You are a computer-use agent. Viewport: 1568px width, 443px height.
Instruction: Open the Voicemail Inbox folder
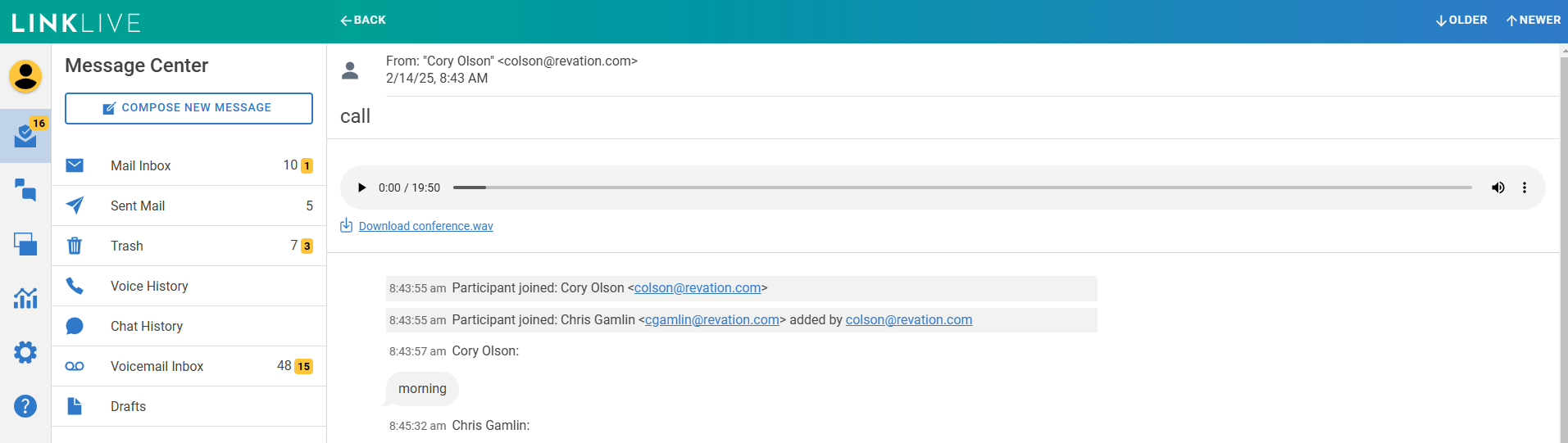157,366
